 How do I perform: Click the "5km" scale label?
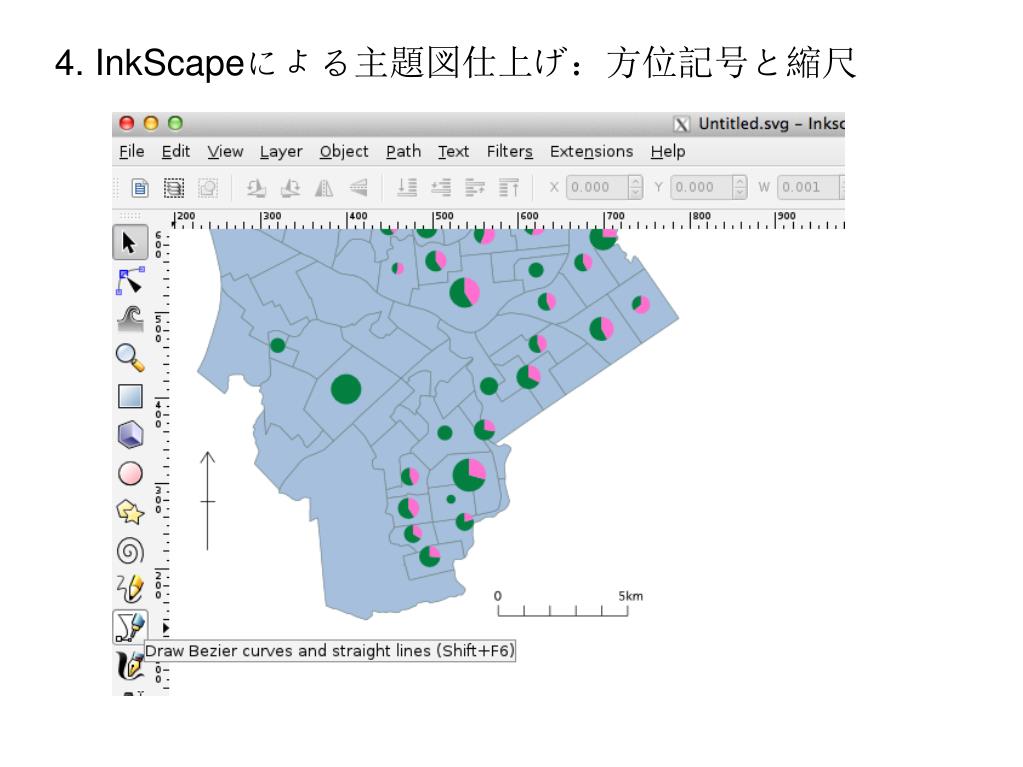click(630, 596)
